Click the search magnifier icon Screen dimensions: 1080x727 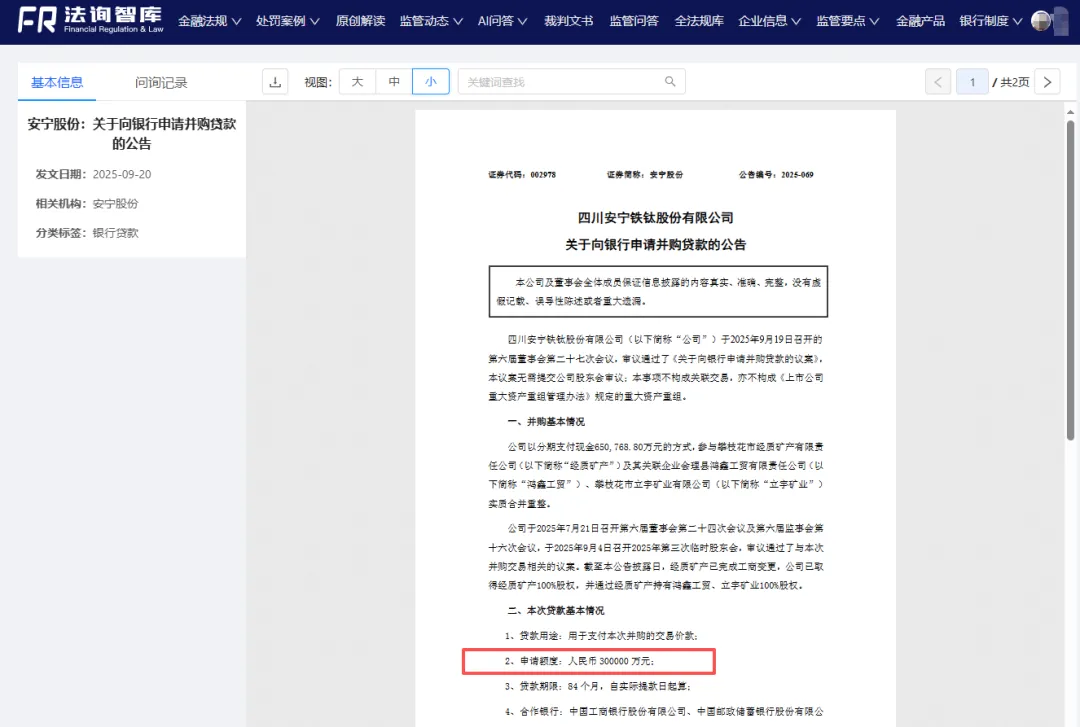pyautogui.click(x=669, y=81)
